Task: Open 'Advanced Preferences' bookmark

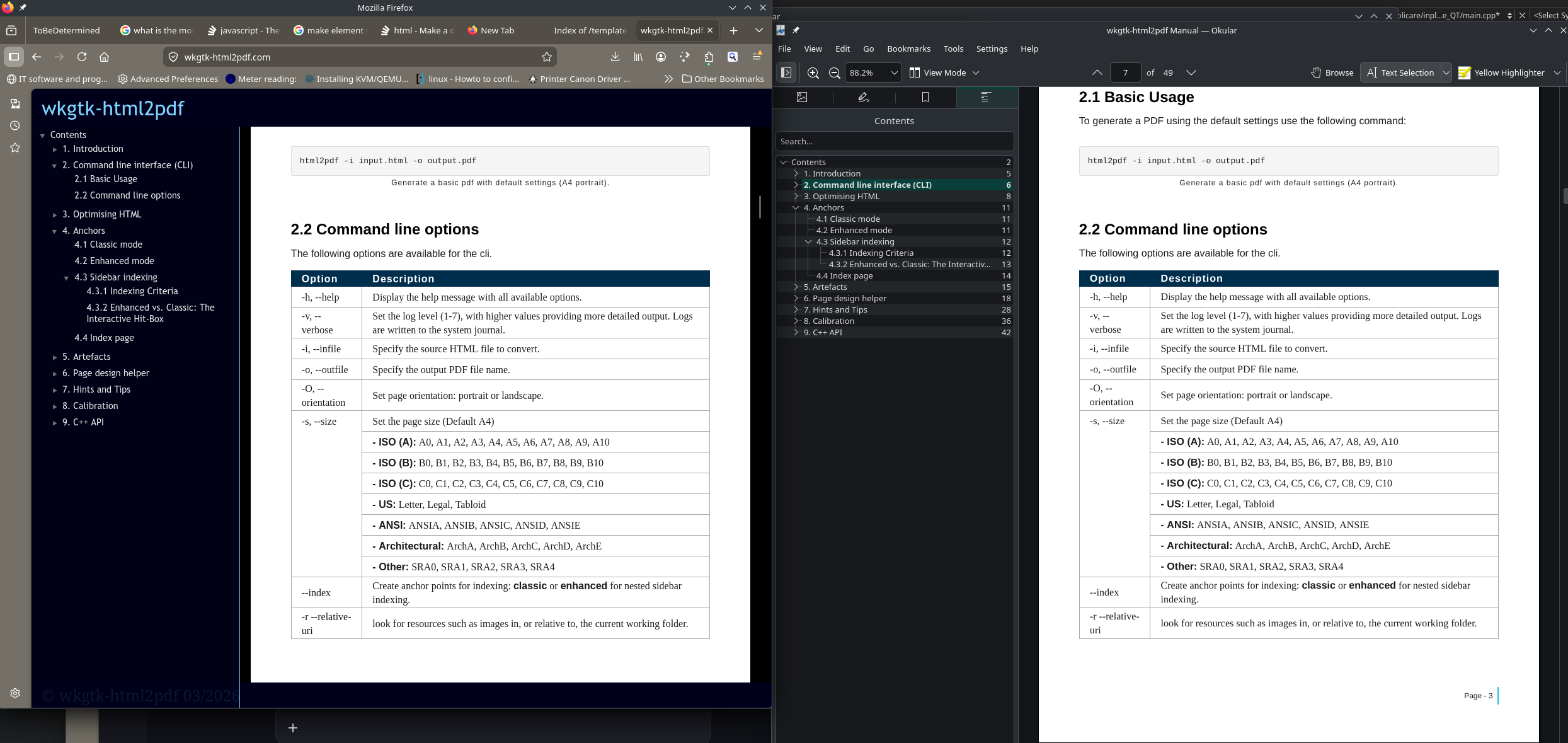Action: click(168, 79)
